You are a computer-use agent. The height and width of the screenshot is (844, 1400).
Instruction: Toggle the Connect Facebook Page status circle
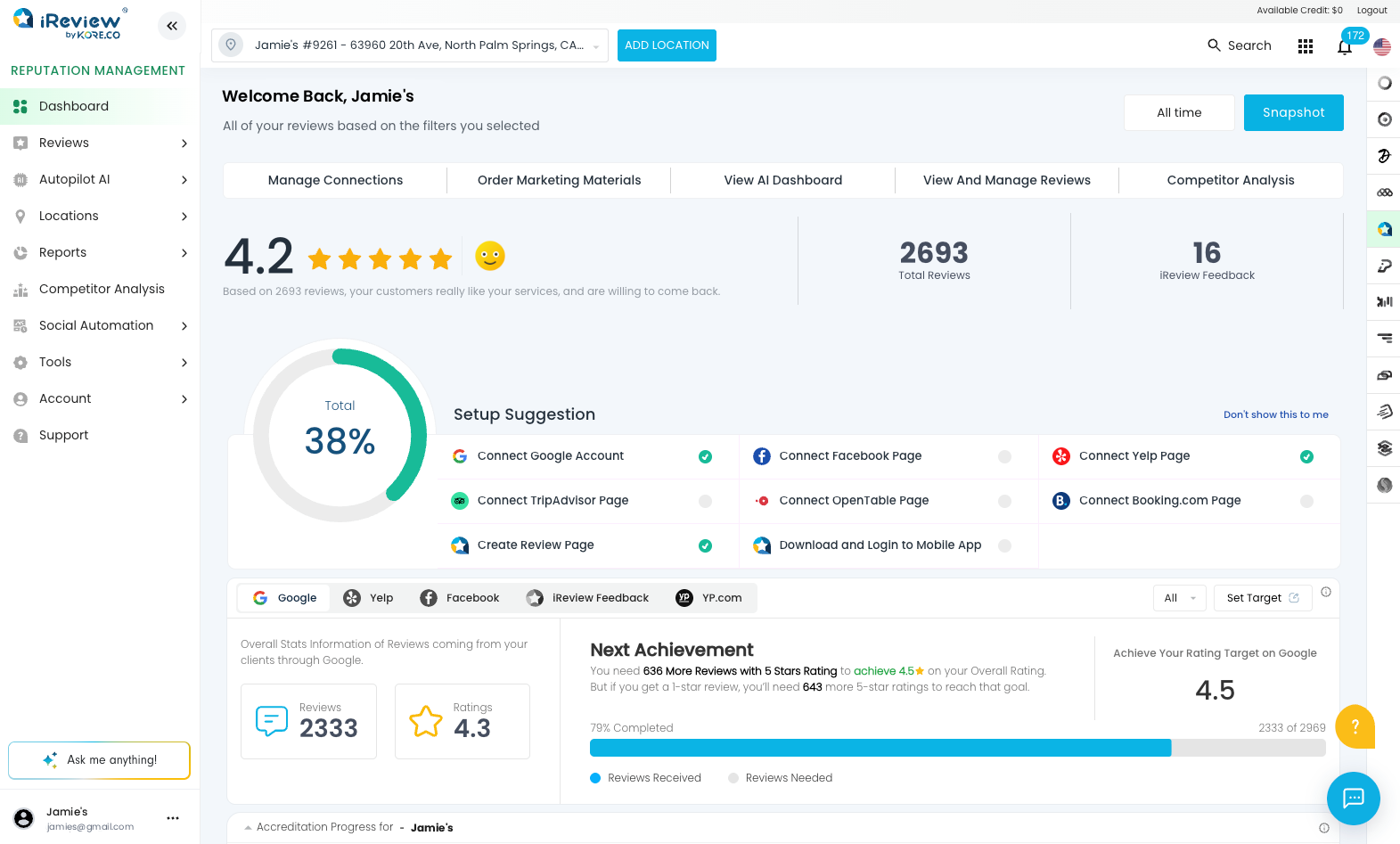click(1004, 456)
